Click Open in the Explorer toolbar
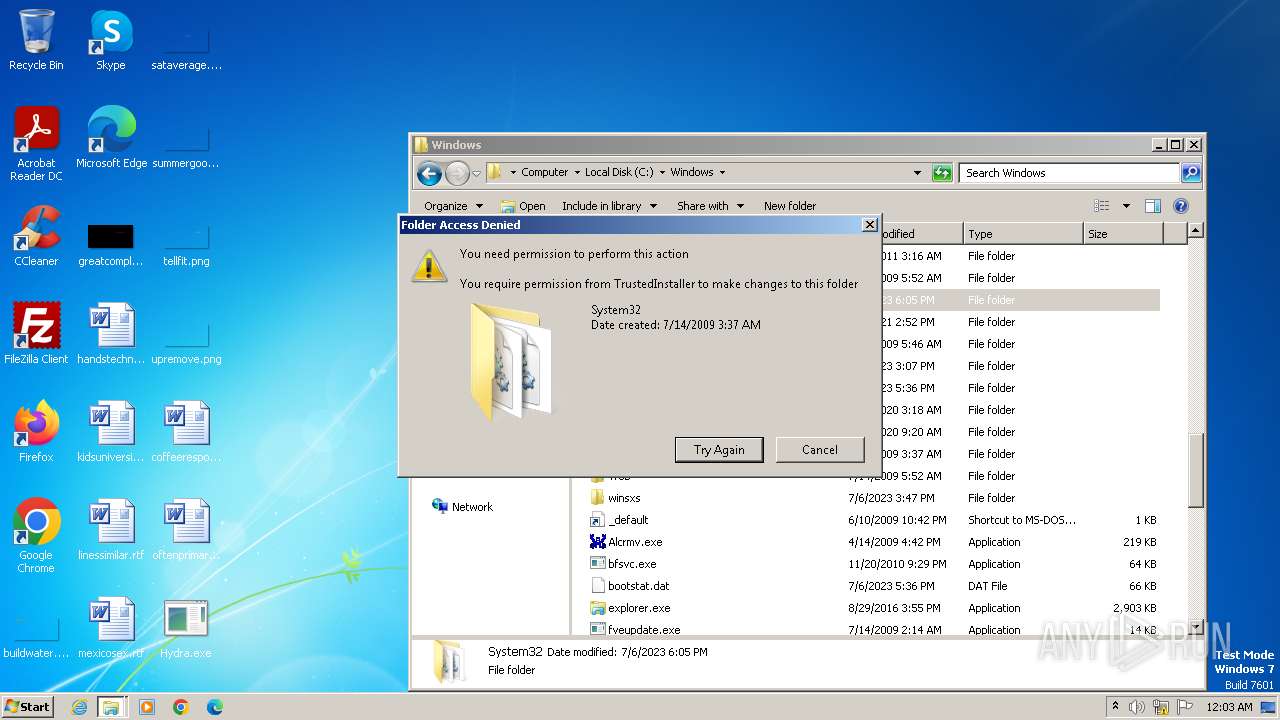The height and width of the screenshot is (720, 1280). (x=523, y=206)
